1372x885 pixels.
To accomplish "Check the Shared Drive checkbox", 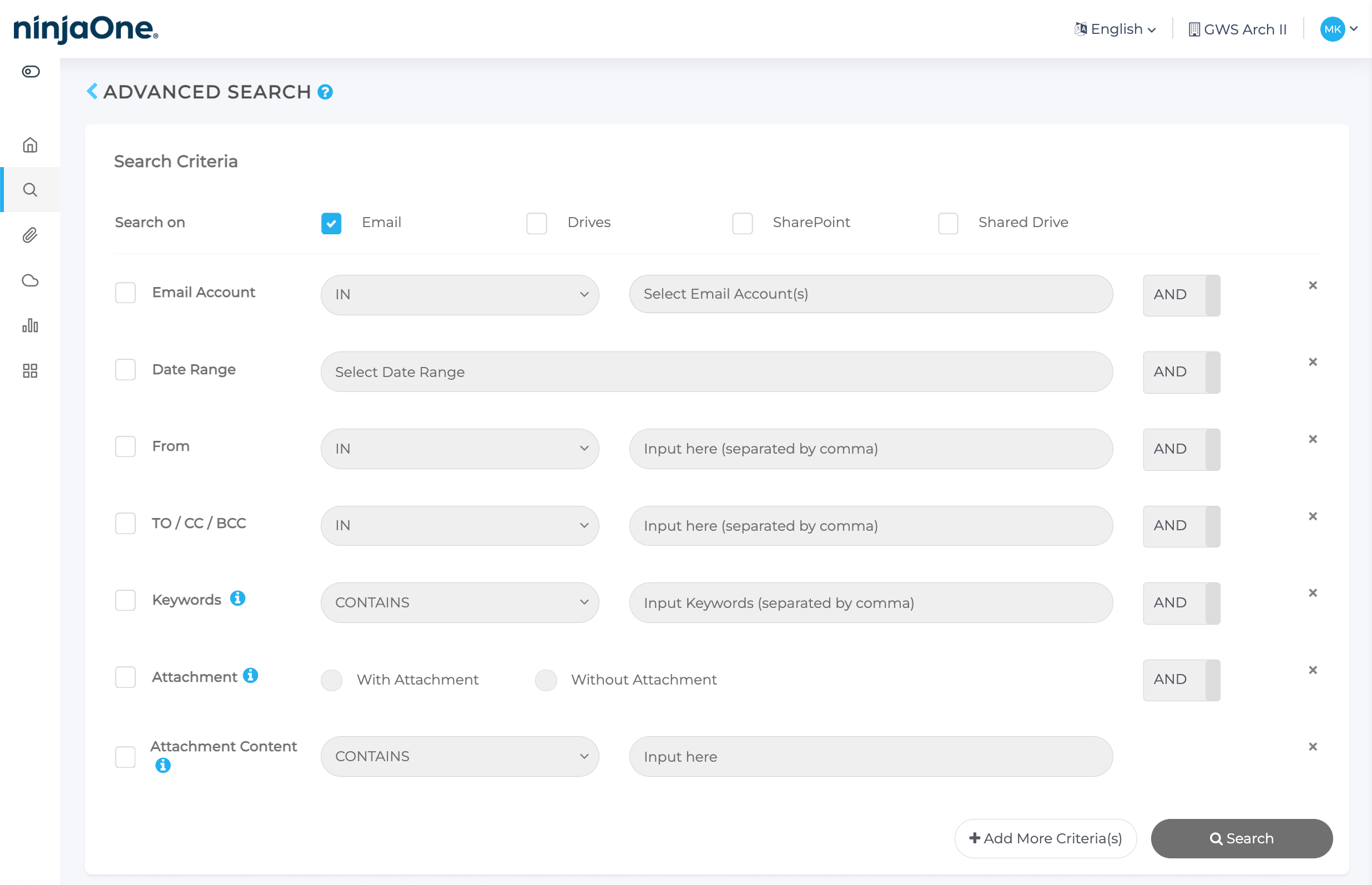I will (x=948, y=223).
